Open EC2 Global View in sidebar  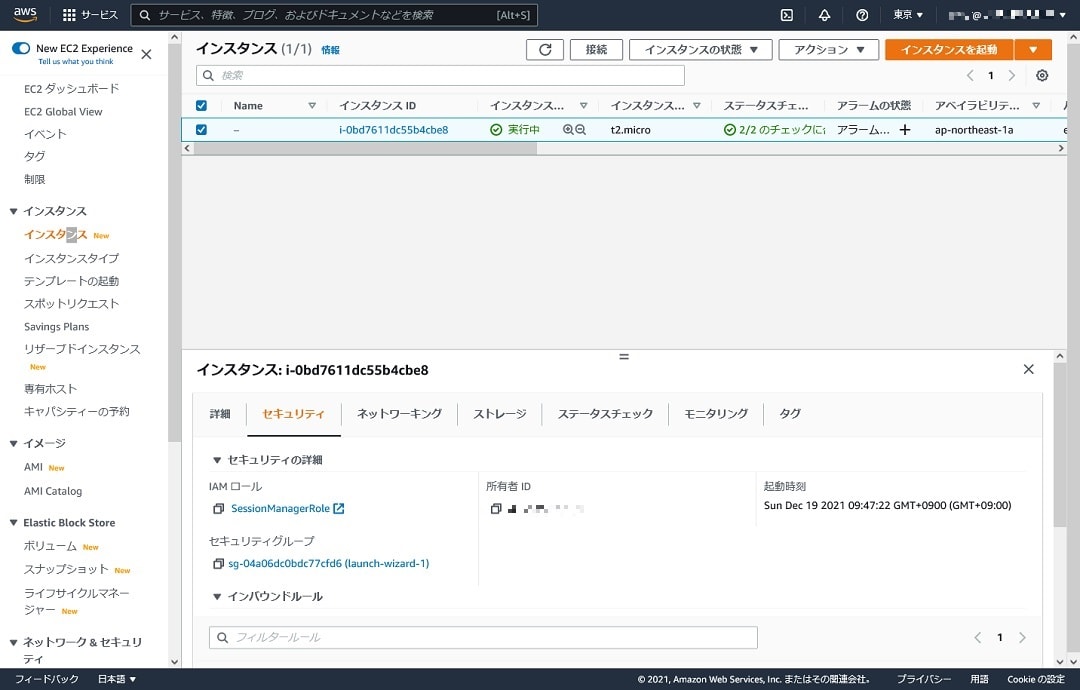[63, 112]
